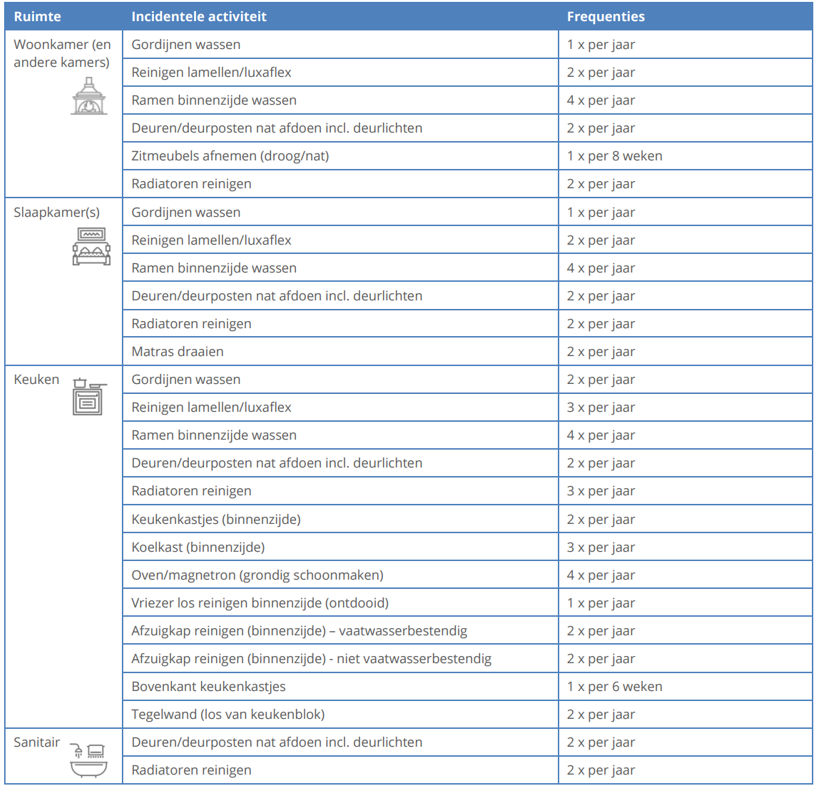Click Afzuigkap reinigen niet vaatwasserbestendig row

(x=311, y=659)
